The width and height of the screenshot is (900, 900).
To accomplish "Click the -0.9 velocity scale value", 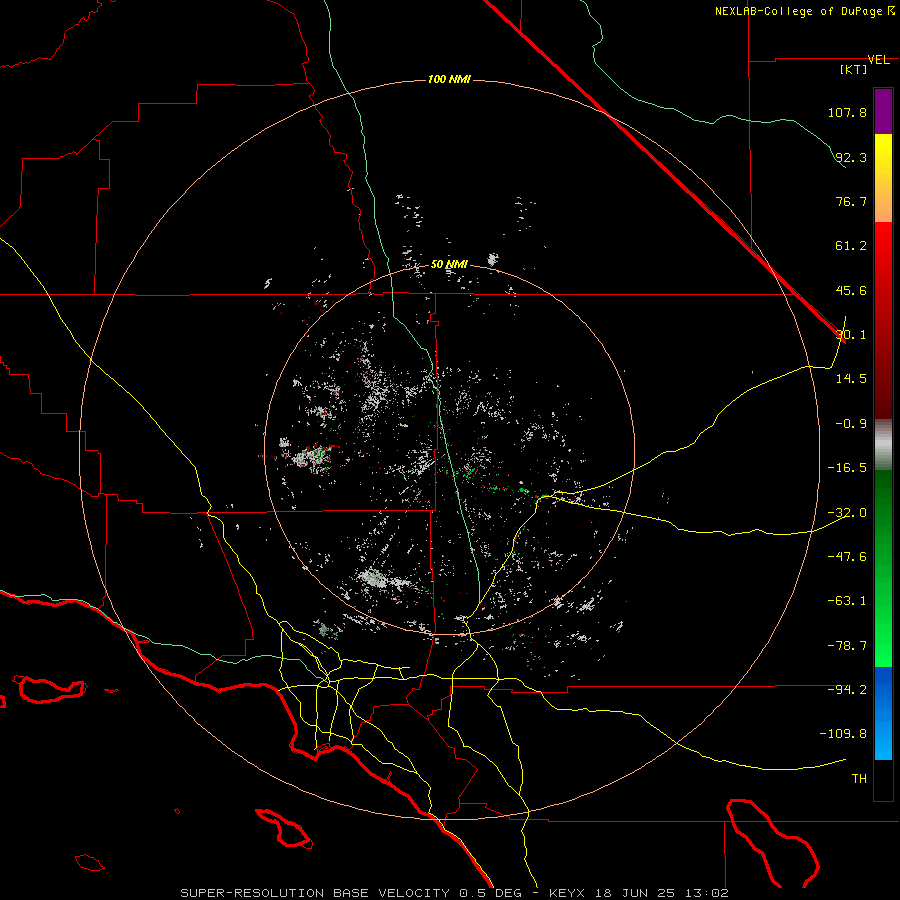I will (x=851, y=424).
